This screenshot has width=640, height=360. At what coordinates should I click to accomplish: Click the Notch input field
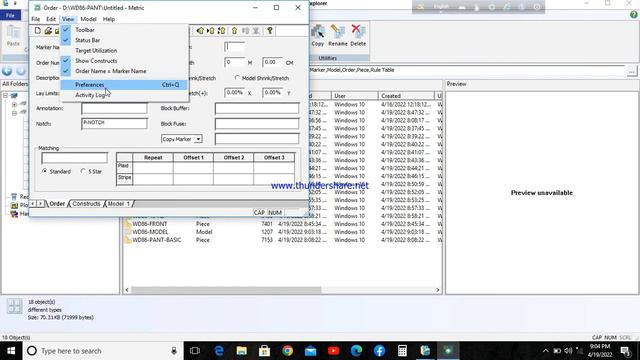[114, 124]
